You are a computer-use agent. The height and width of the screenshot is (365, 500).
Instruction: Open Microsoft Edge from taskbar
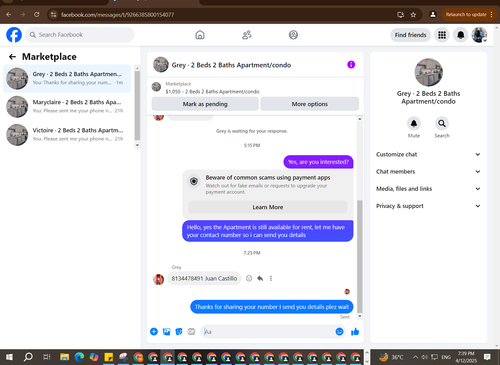click(x=79, y=357)
